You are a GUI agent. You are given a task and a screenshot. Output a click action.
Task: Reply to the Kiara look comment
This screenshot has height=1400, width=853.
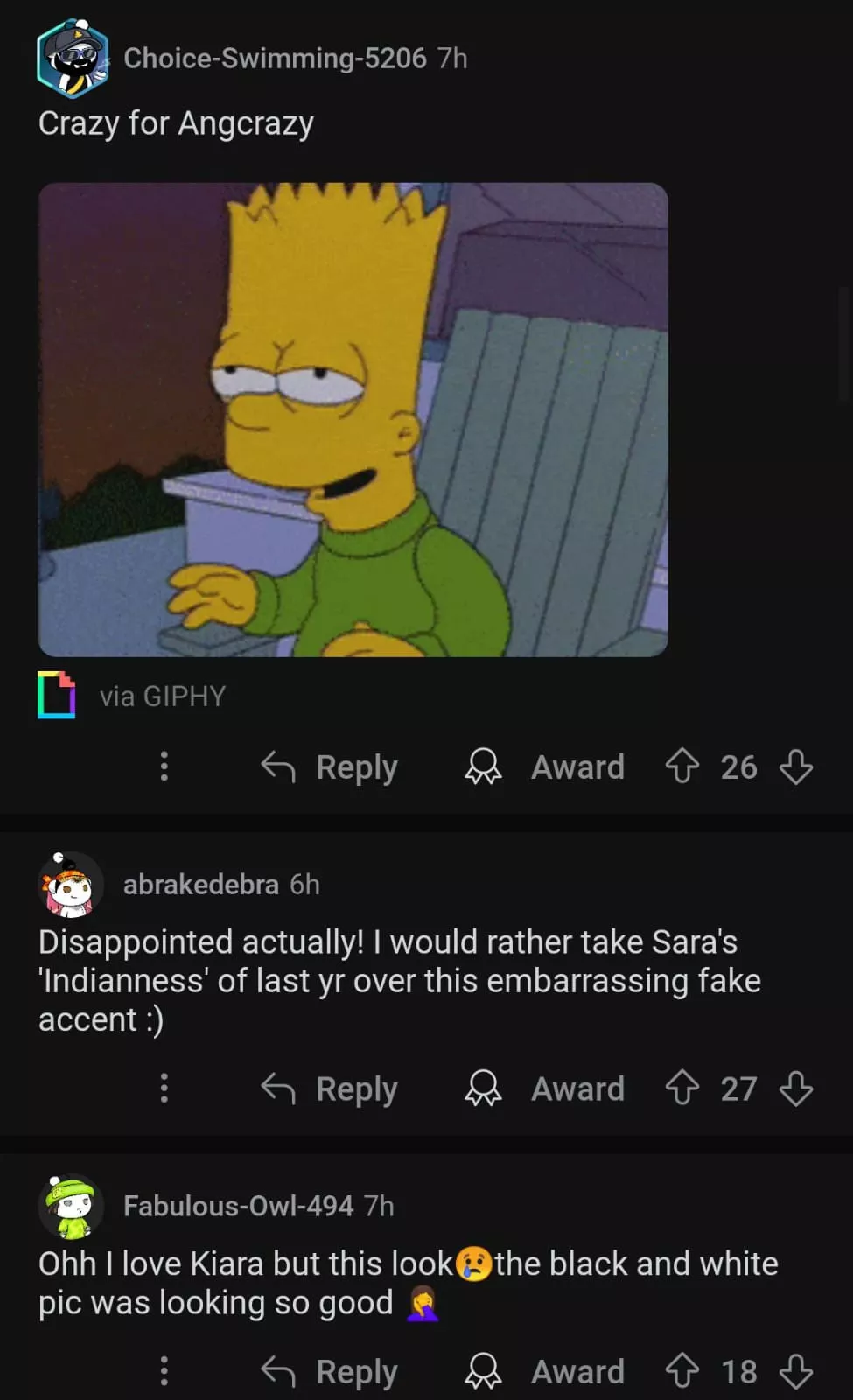click(x=329, y=1372)
